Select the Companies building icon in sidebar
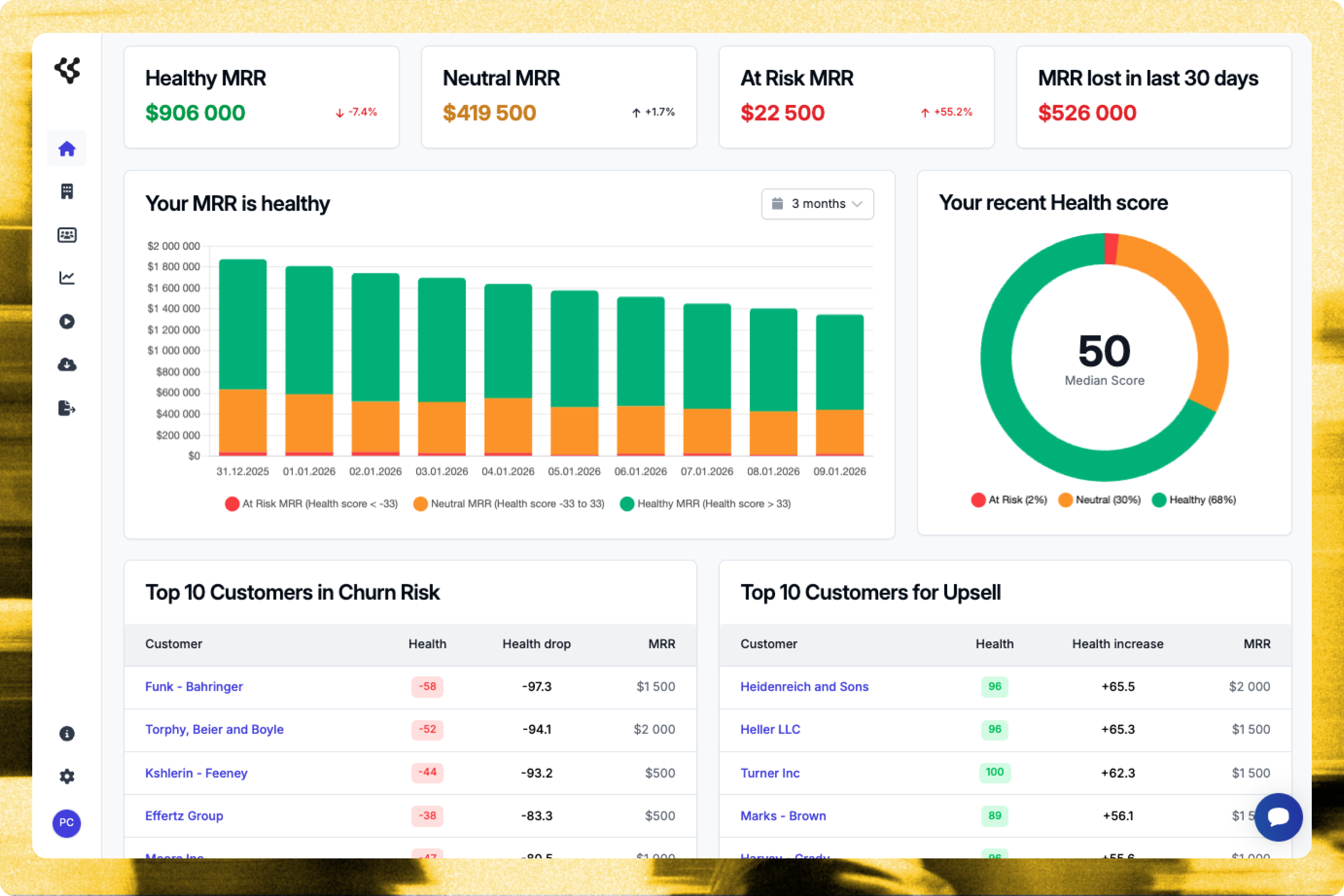 (67, 192)
